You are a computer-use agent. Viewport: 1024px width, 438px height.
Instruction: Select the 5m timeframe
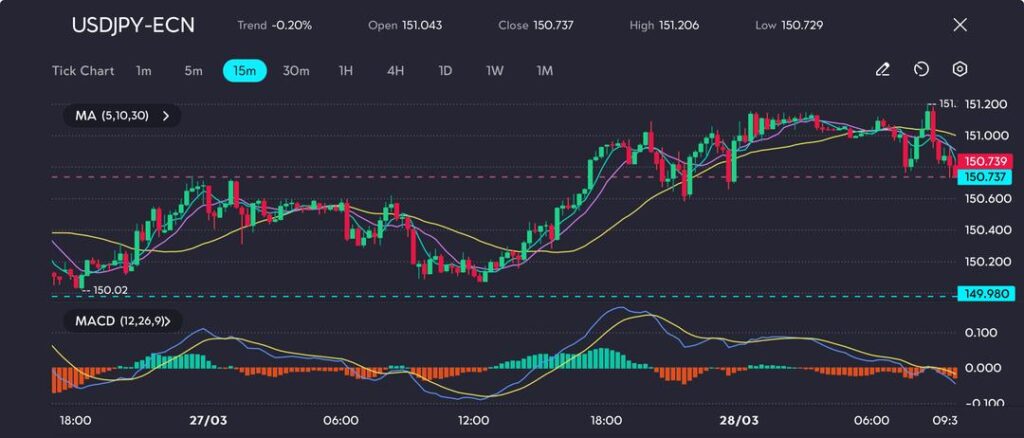[x=193, y=71]
